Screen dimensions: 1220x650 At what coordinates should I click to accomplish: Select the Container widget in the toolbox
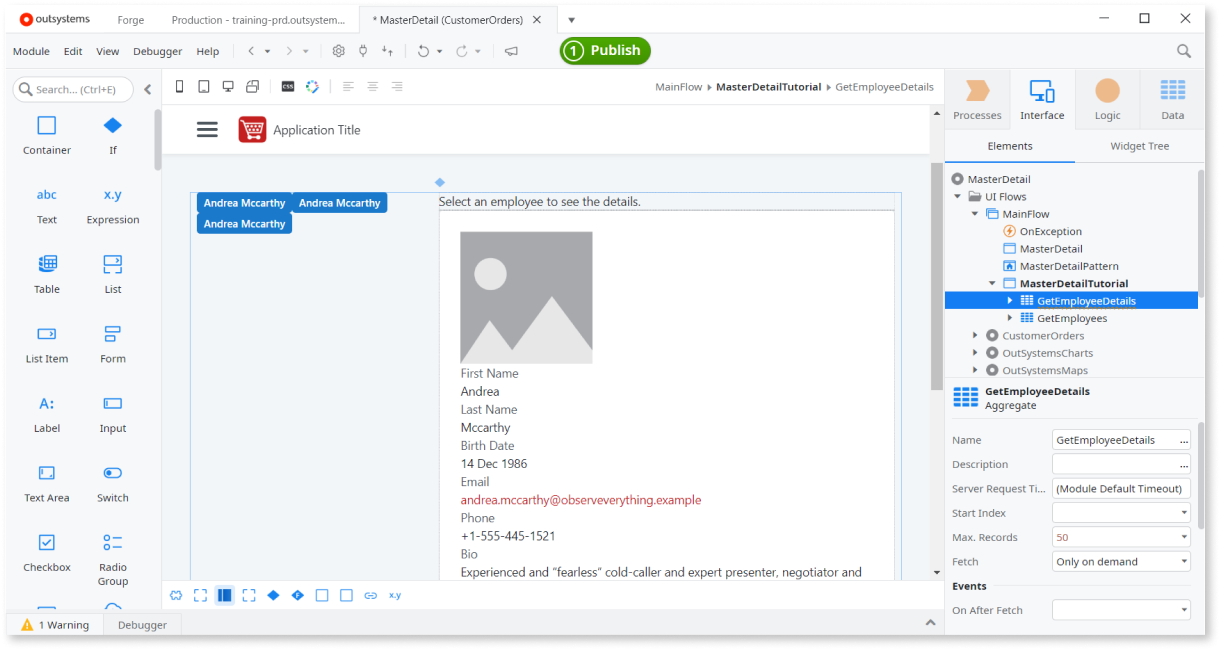coord(47,134)
